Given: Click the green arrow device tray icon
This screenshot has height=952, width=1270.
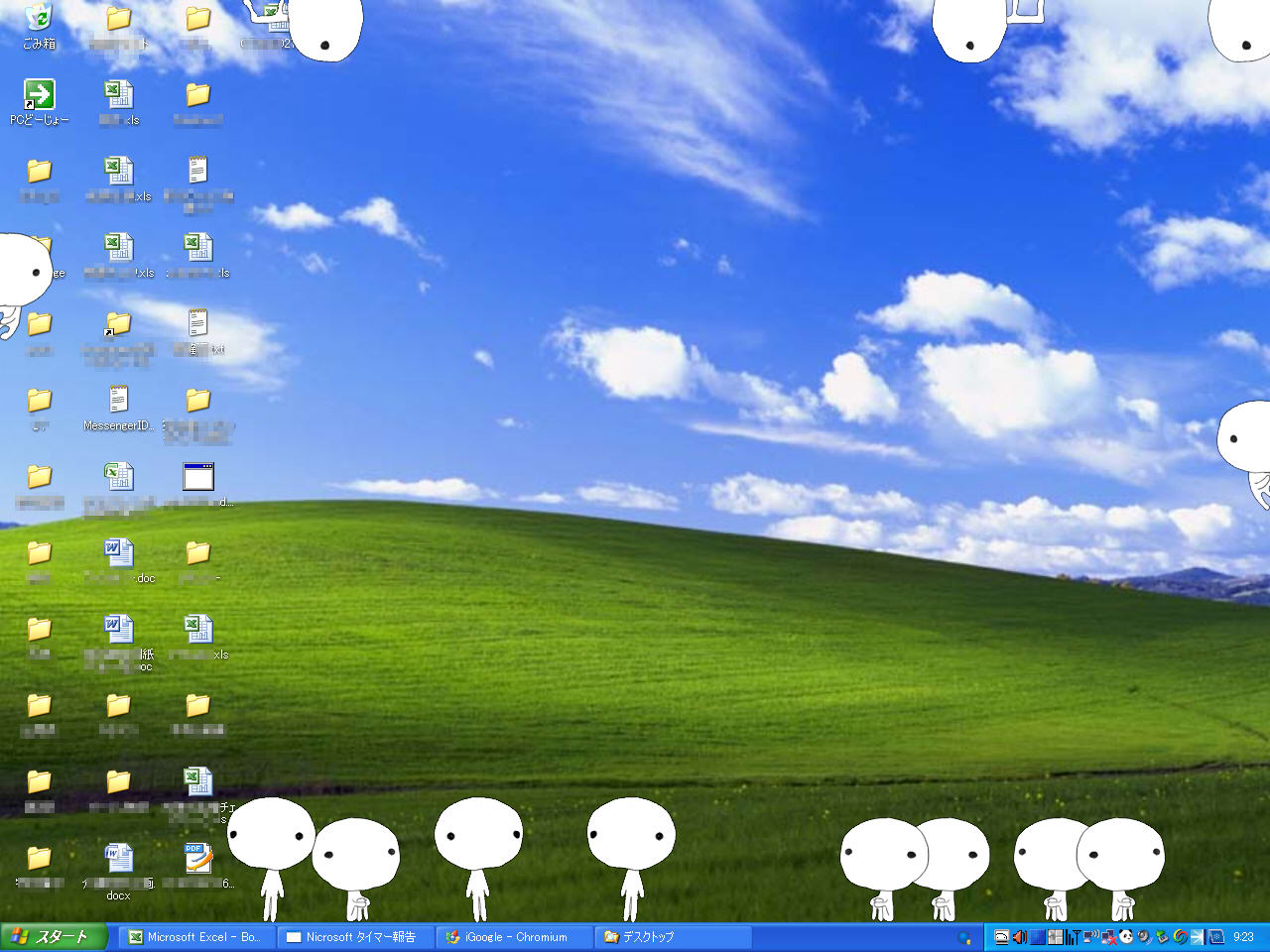Looking at the screenshot, I should click(x=1162, y=937).
